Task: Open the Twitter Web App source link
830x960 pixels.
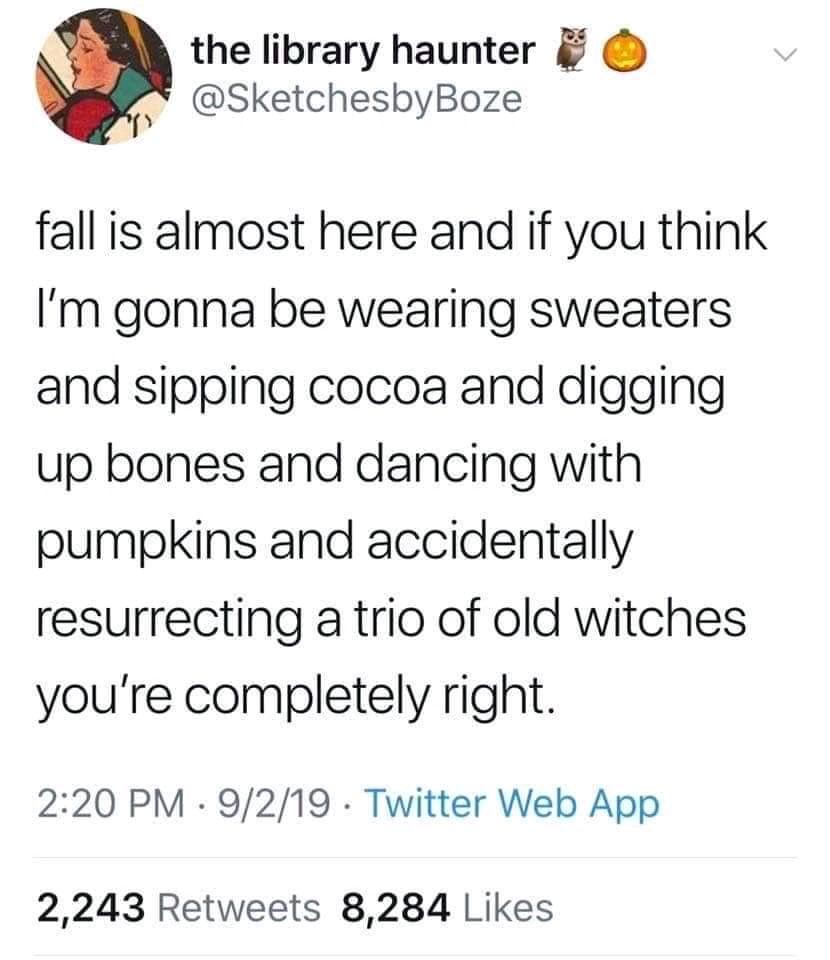Action: (510, 803)
